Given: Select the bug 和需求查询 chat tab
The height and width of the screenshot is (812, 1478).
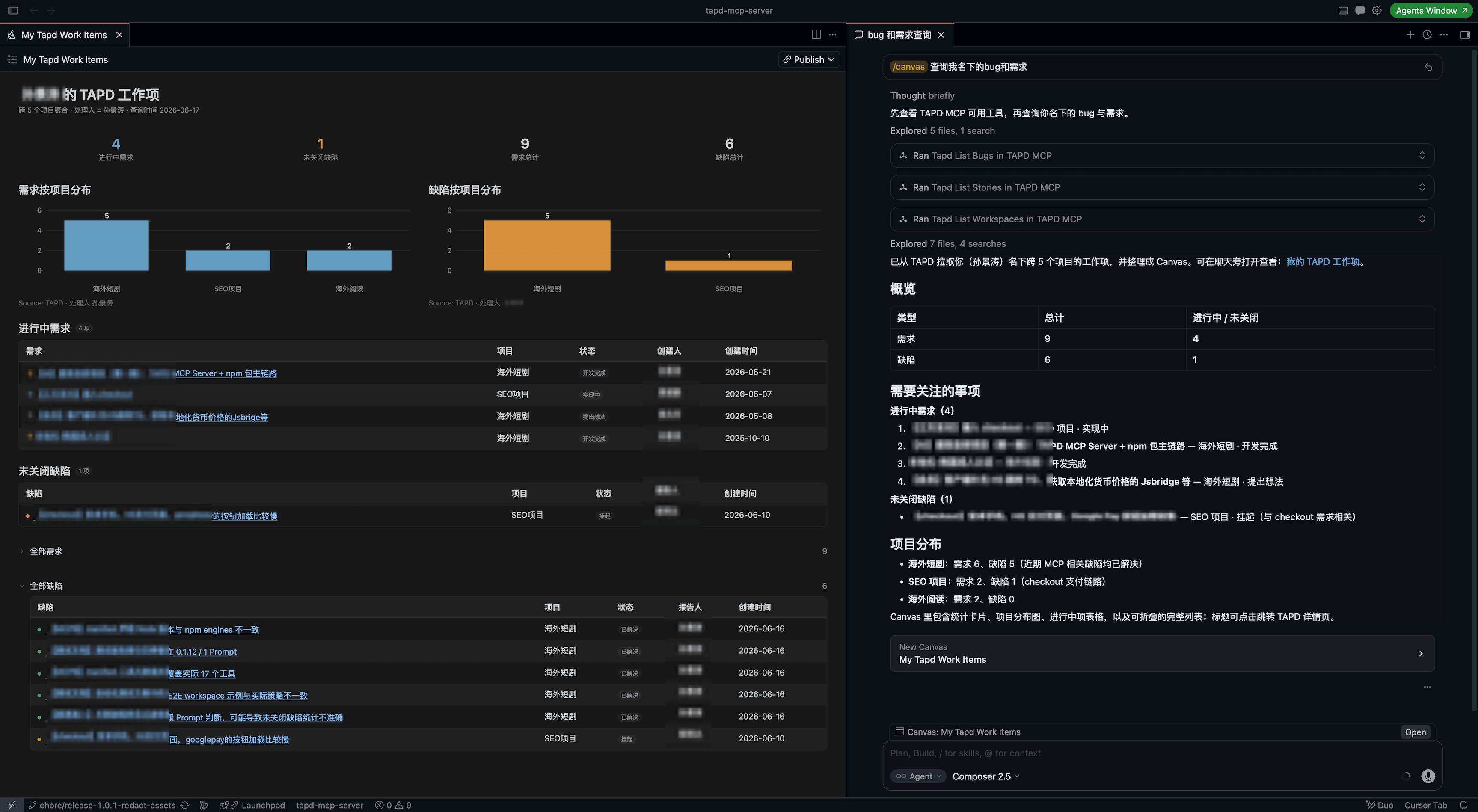Looking at the screenshot, I should pos(899,35).
